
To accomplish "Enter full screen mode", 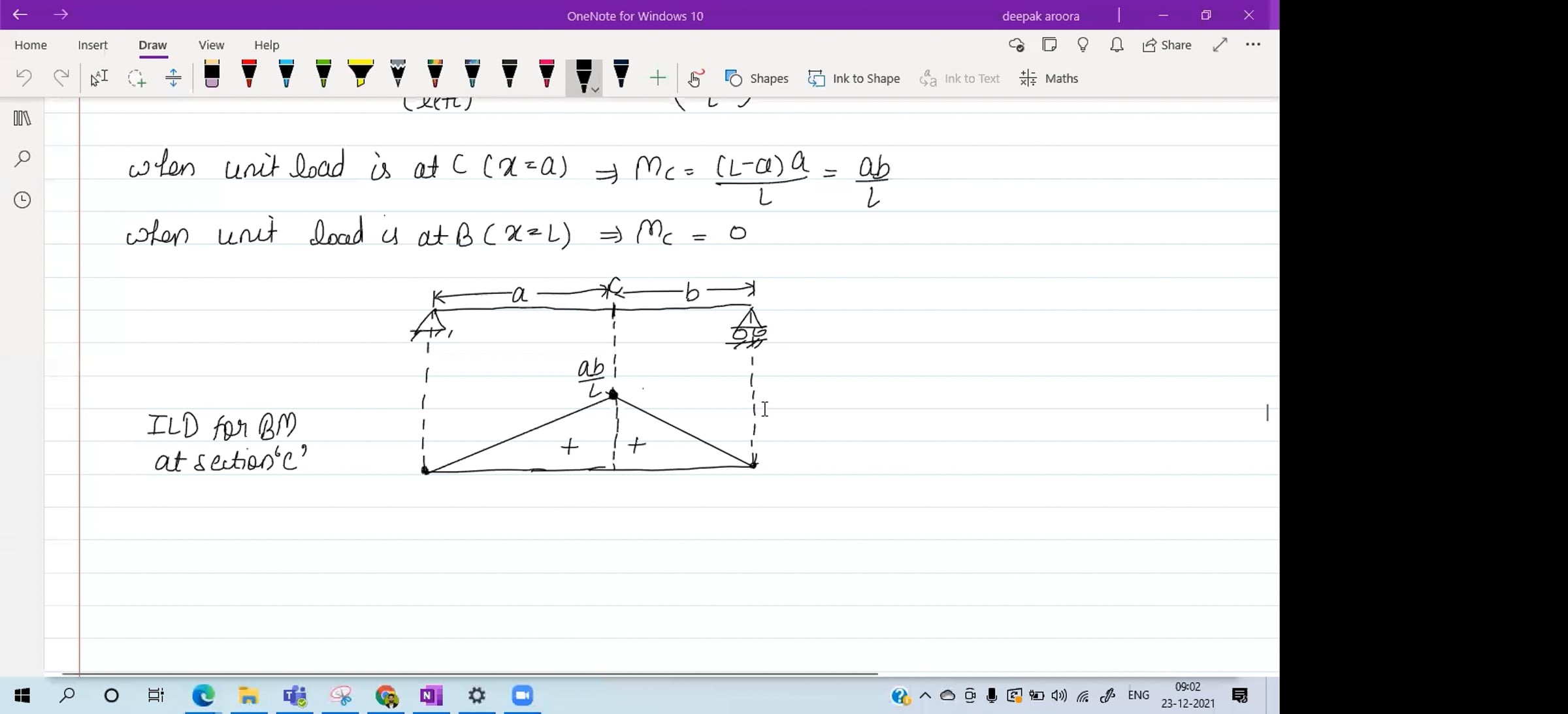I will [x=1219, y=45].
